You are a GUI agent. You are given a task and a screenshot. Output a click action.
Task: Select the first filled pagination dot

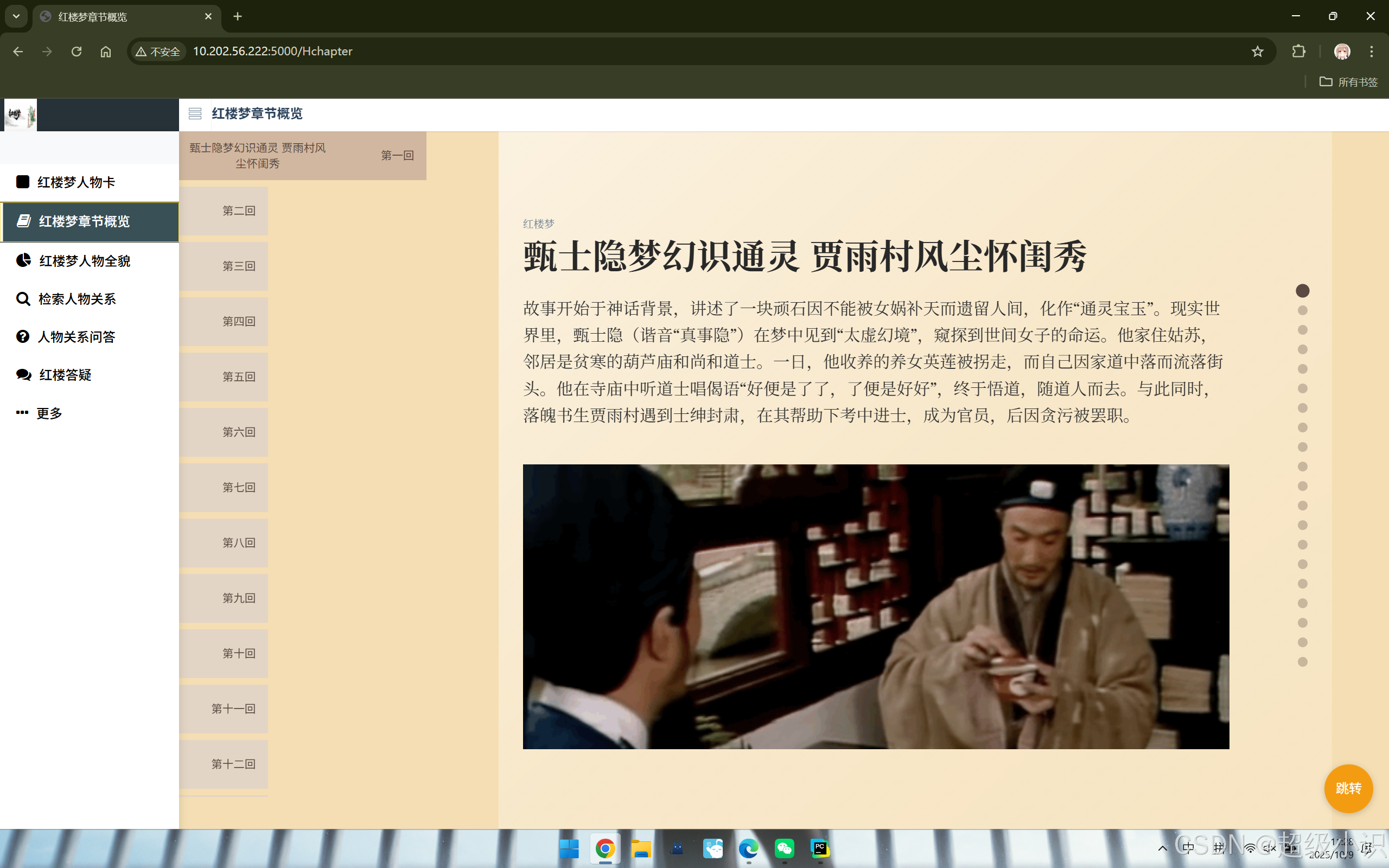click(x=1302, y=291)
